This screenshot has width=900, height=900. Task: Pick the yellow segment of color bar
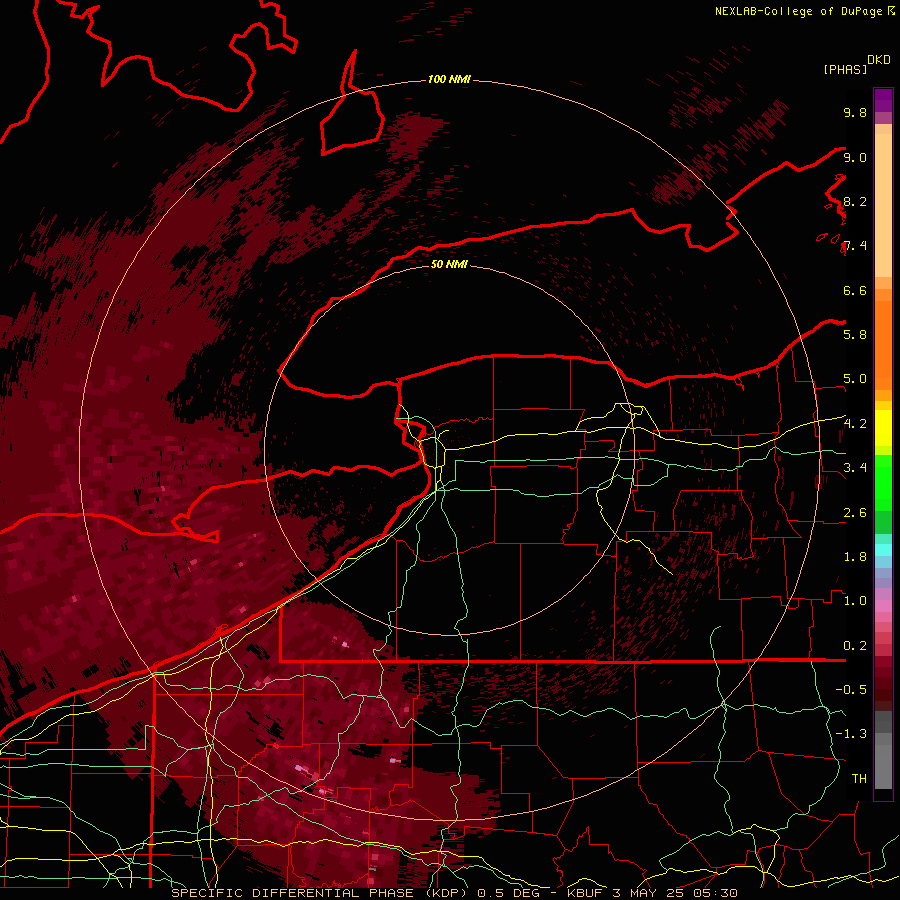(883, 428)
